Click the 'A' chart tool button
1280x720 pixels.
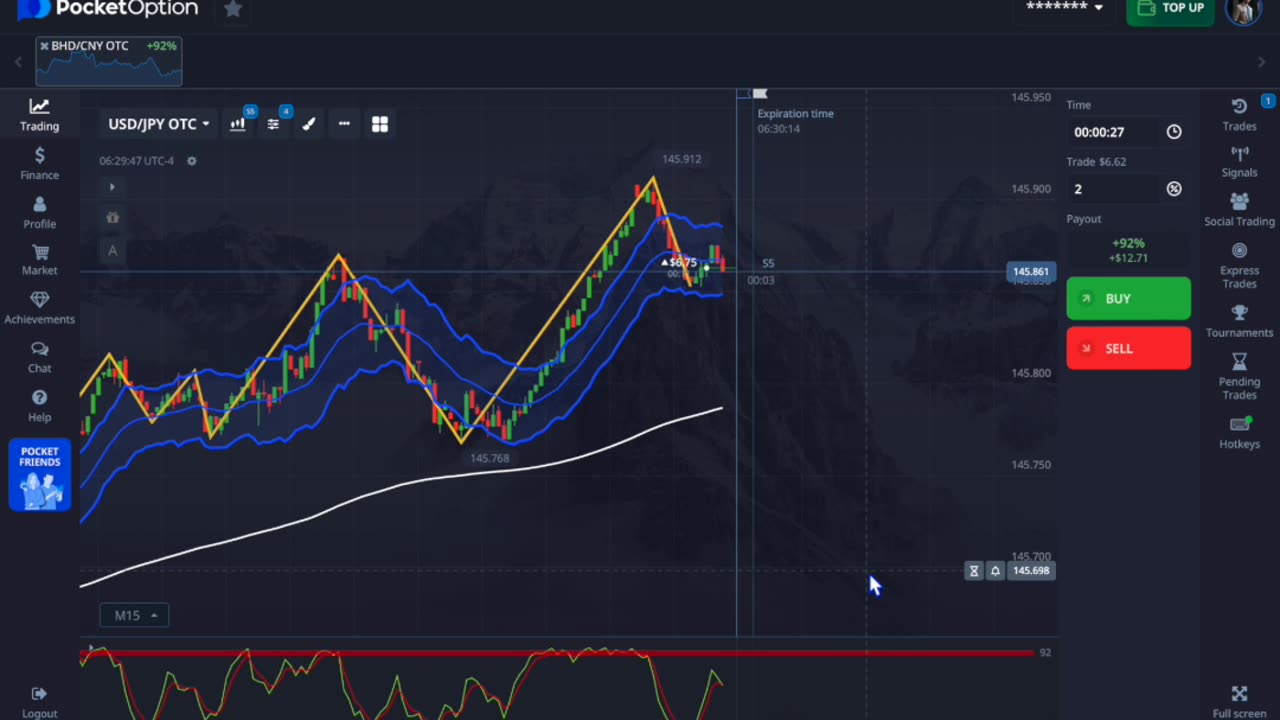[x=112, y=250]
